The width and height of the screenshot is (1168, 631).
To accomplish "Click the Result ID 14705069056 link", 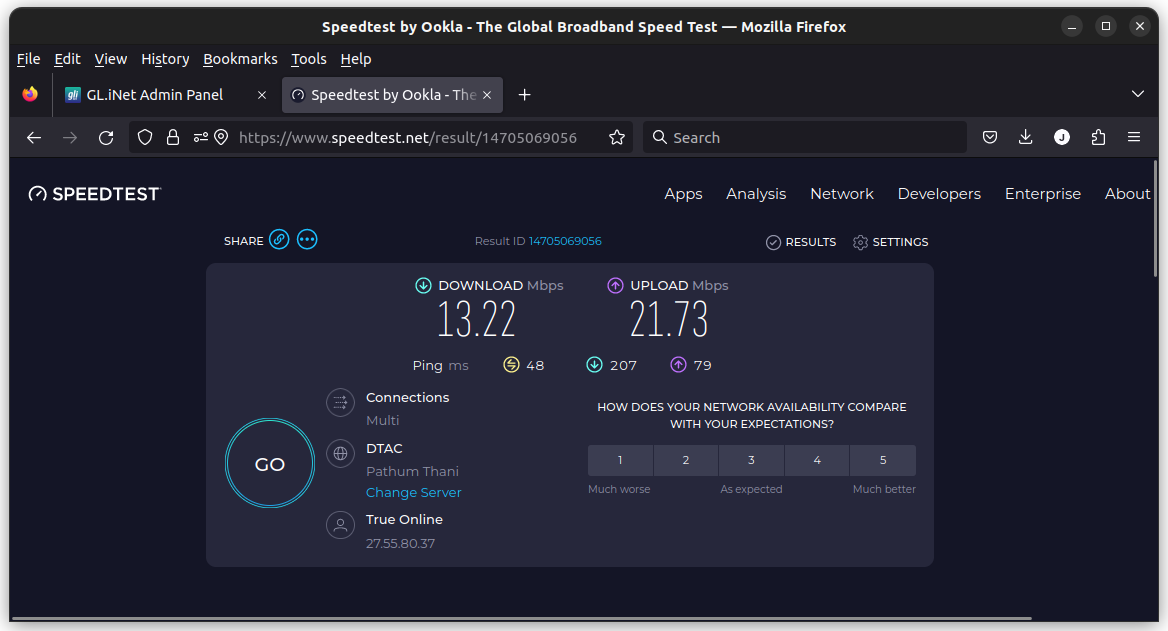I will [565, 241].
